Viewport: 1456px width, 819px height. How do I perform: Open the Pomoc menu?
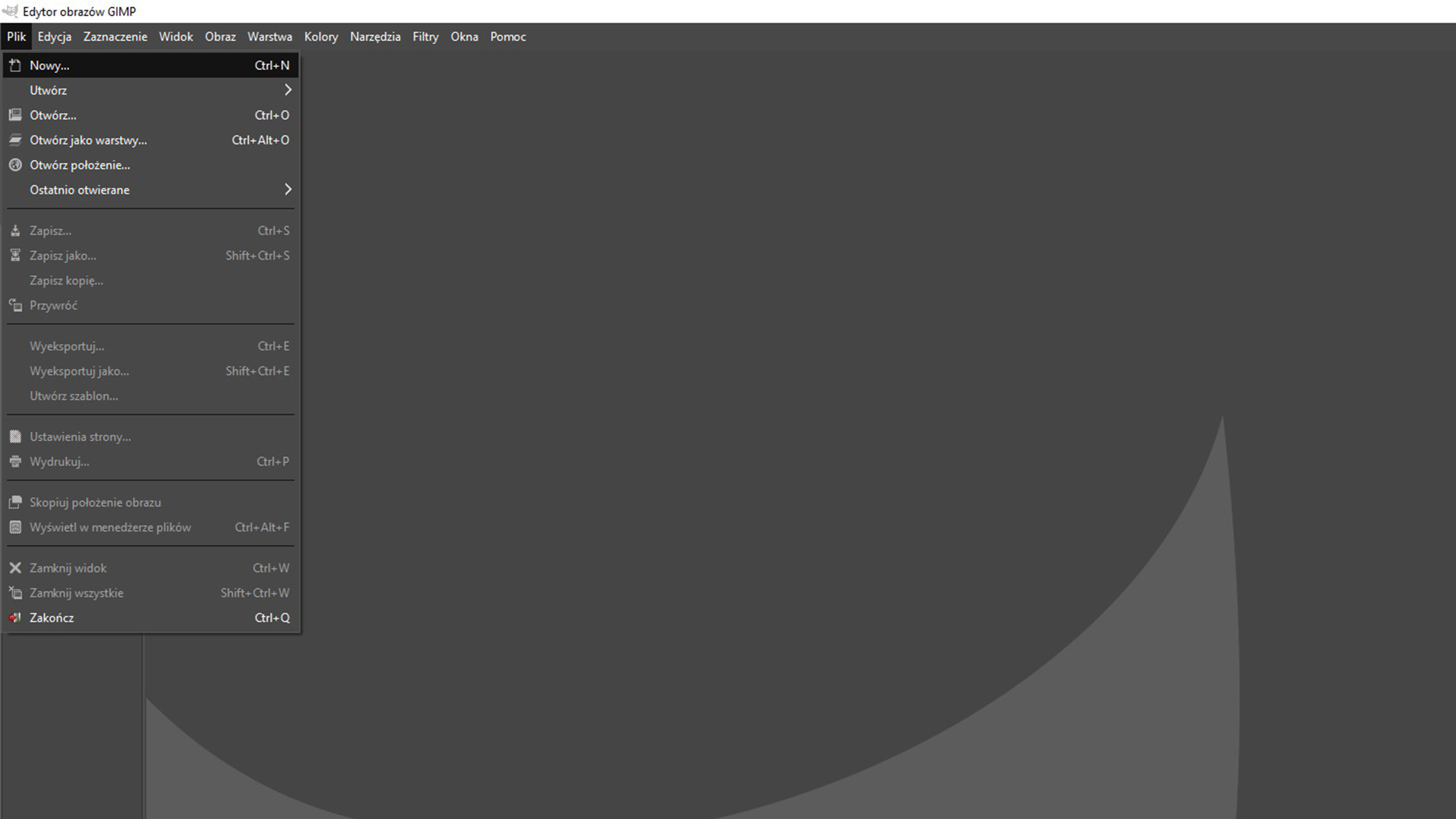508,36
